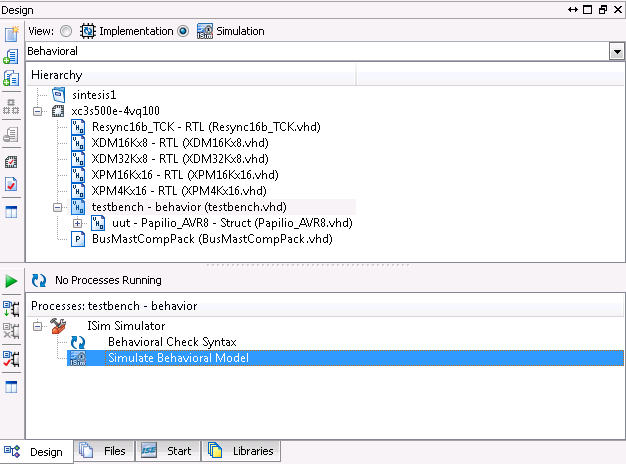Click the lower process panel table icon

coord(11,387)
